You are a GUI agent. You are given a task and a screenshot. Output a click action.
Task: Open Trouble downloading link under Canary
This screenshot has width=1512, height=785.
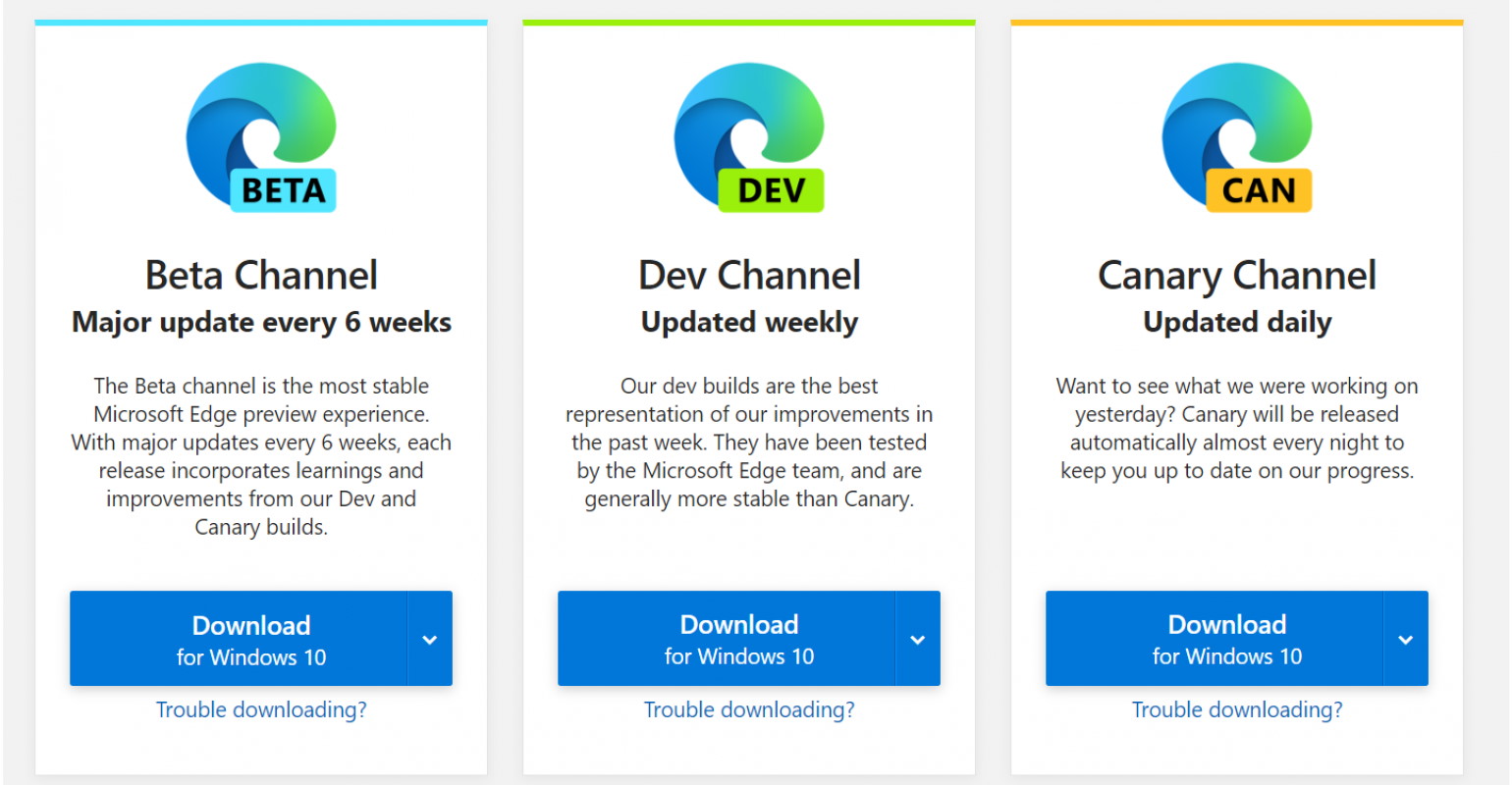pos(1237,709)
